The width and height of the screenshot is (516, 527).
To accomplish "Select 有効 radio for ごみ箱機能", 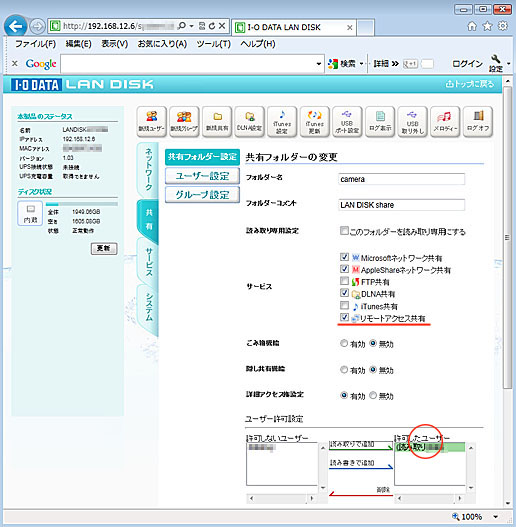I will click(344, 343).
